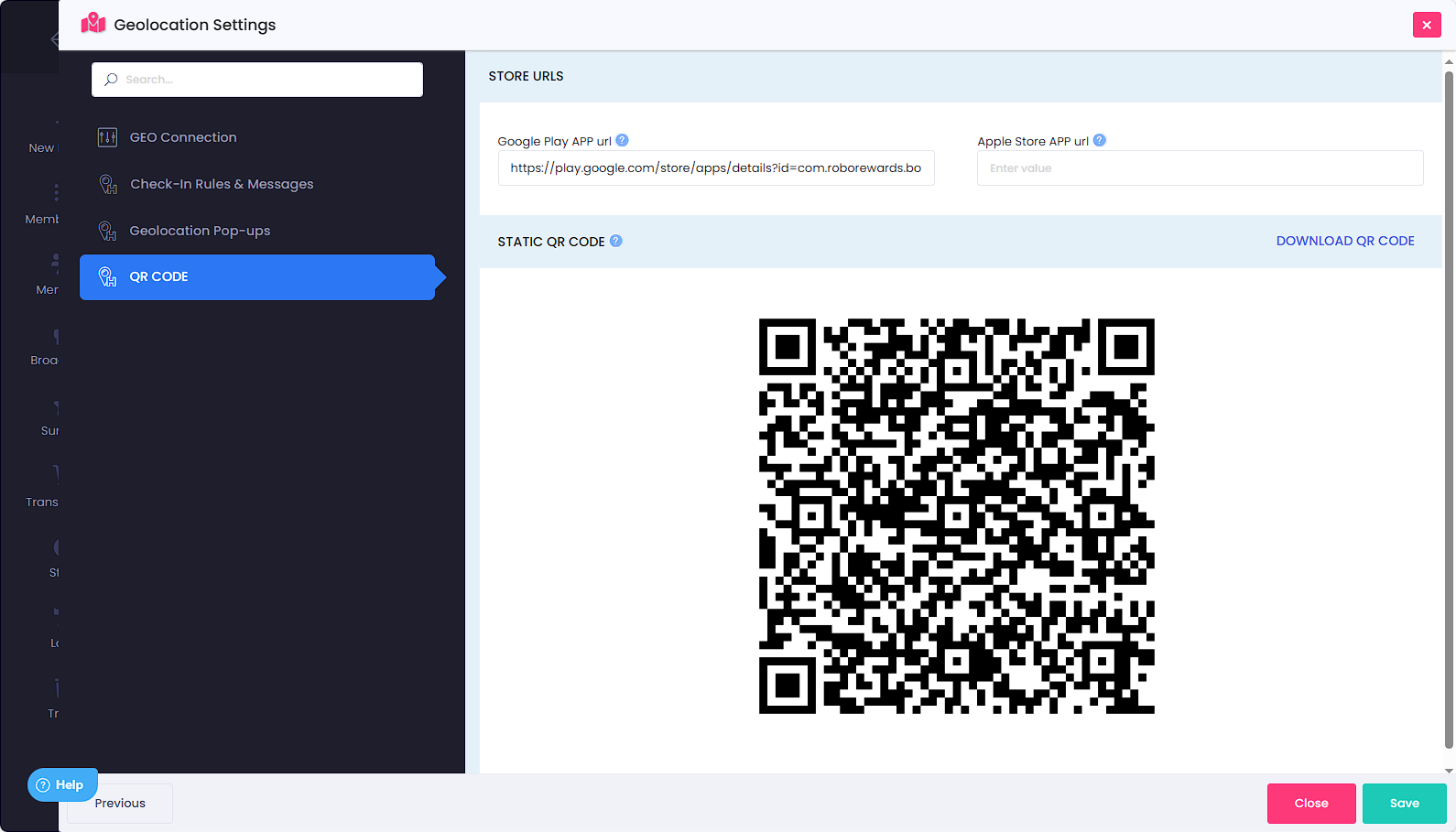Click help icon beside Apple Store APP url
This screenshot has height=832, width=1456.
pyautogui.click(x=1100, y=140)
